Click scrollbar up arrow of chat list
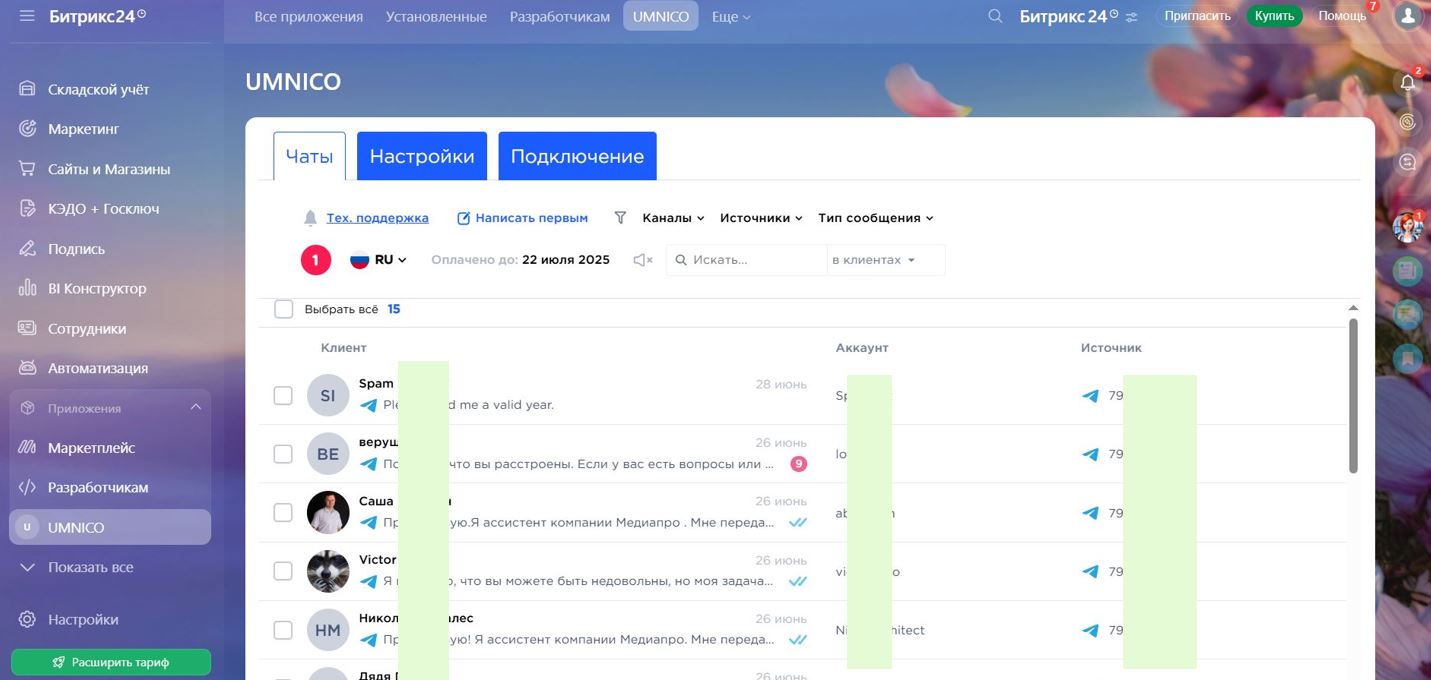The image size is (1431, 680). click(1353, 308)
